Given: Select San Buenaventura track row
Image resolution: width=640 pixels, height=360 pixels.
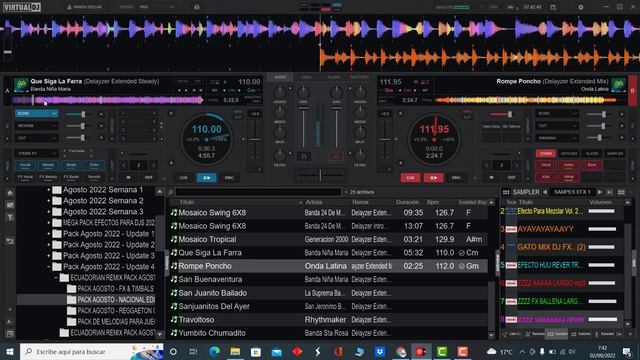Looking at the screenshot, I should click(329, 279).
